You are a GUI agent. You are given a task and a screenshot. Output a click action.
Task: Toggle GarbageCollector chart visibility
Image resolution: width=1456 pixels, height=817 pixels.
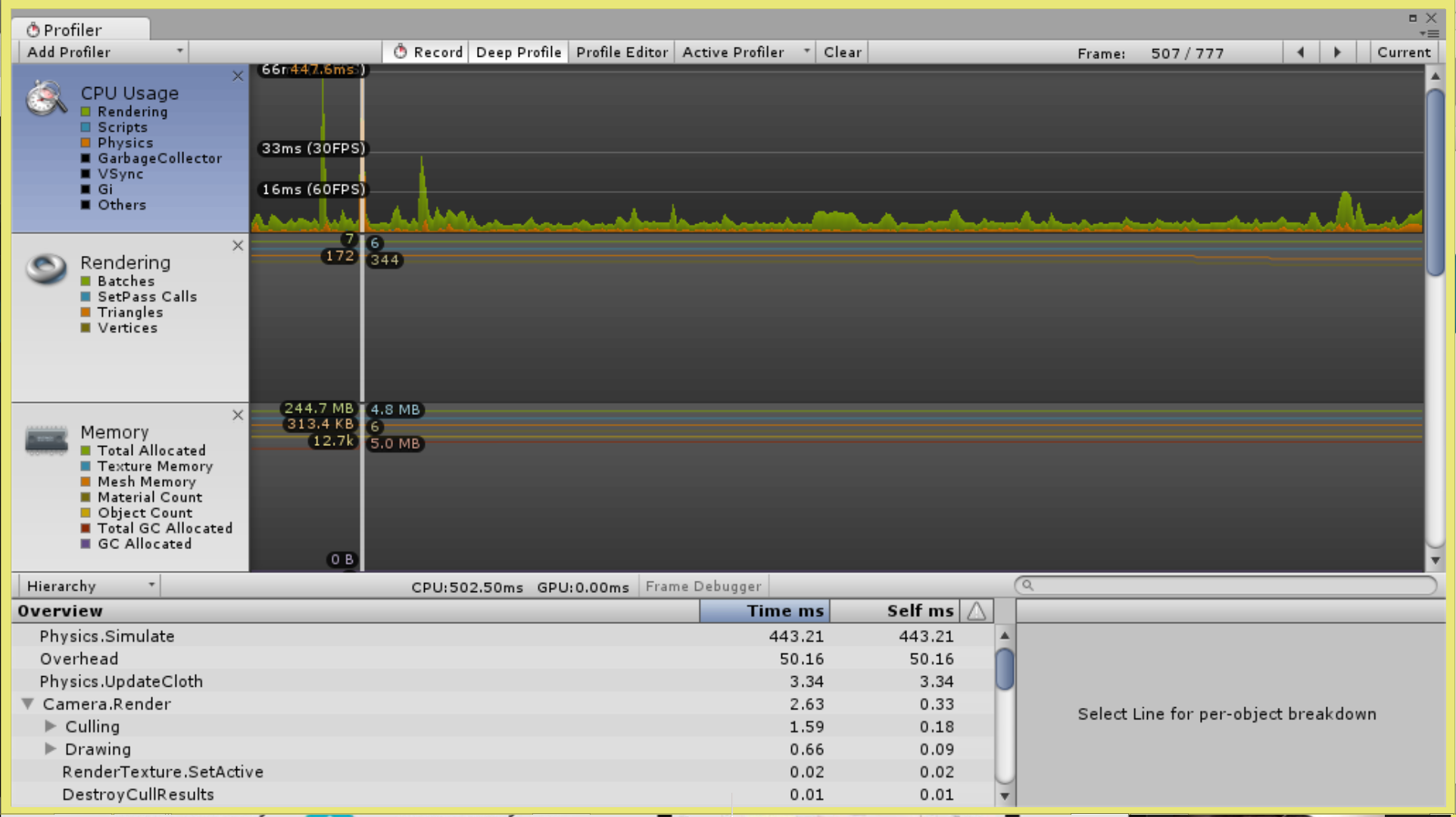click(86, 158)
